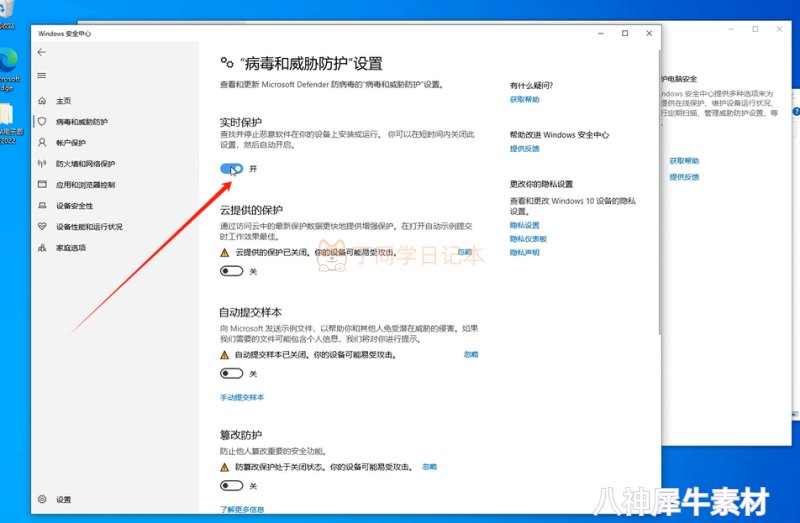Open 防火墙和网络保护 firewall icon

click(42, 164)
